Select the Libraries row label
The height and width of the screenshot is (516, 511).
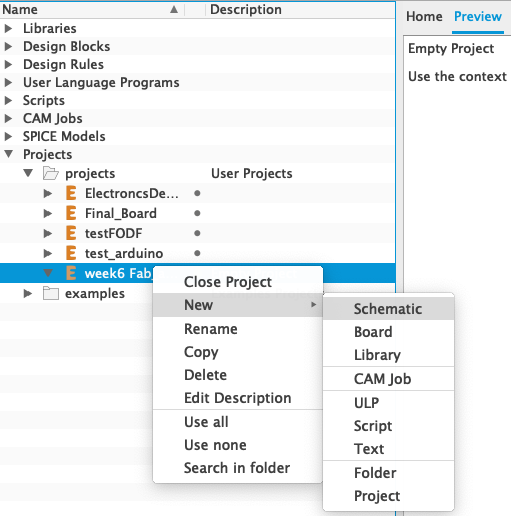[x=50, y=28]
